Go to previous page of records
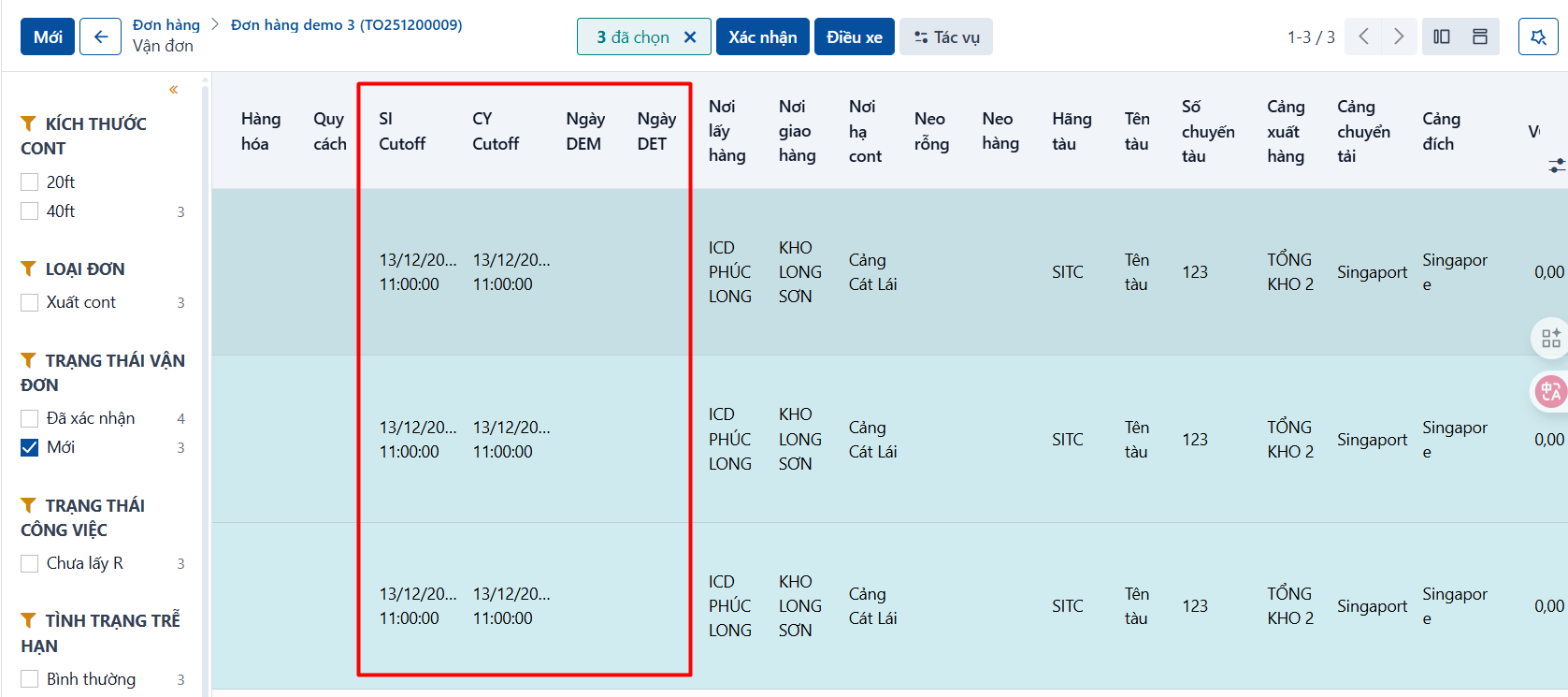The height and width of the screenshot is (697, 1568). click(1363, 36)
